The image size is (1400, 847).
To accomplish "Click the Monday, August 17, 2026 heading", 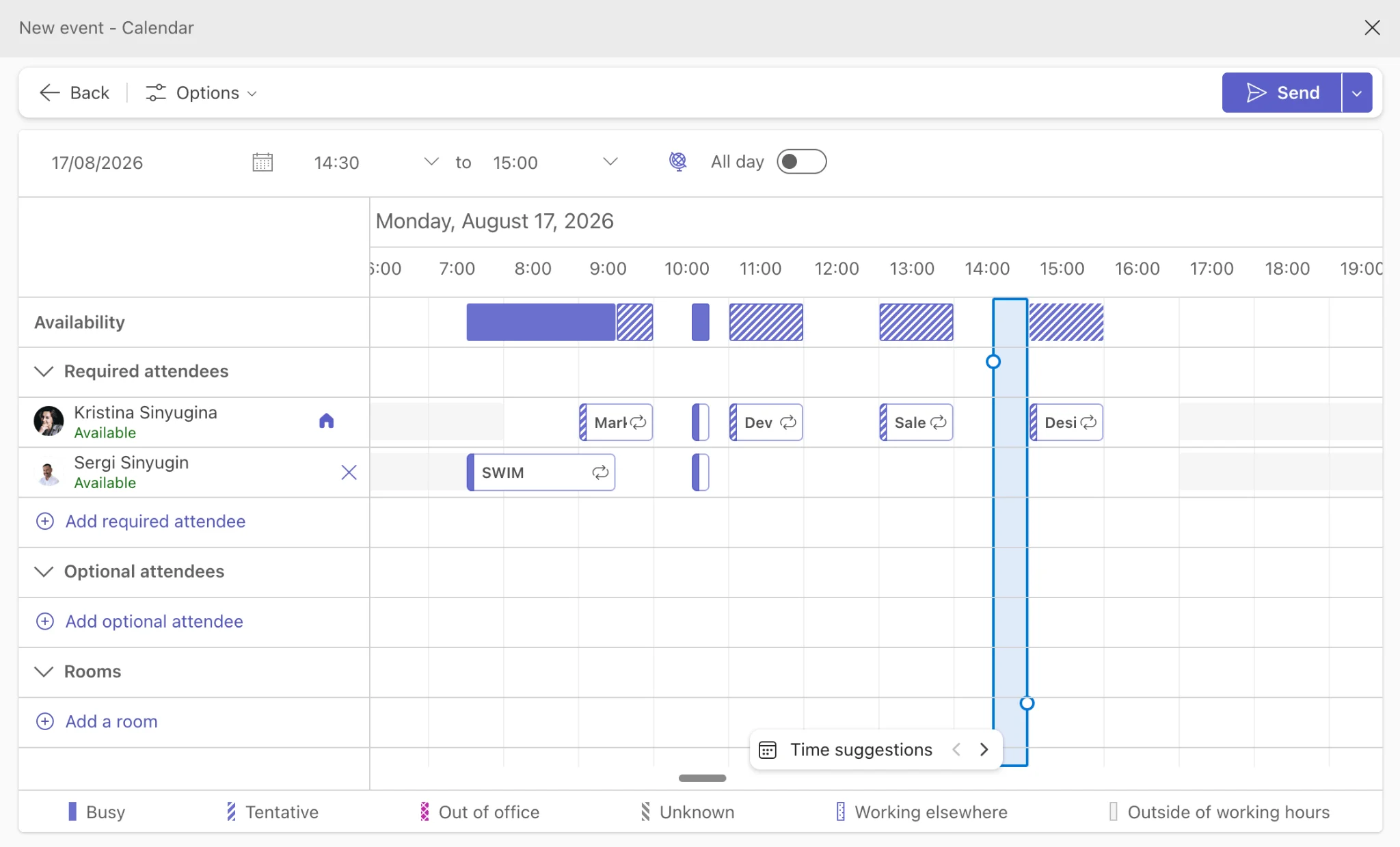I will (494, 221).
